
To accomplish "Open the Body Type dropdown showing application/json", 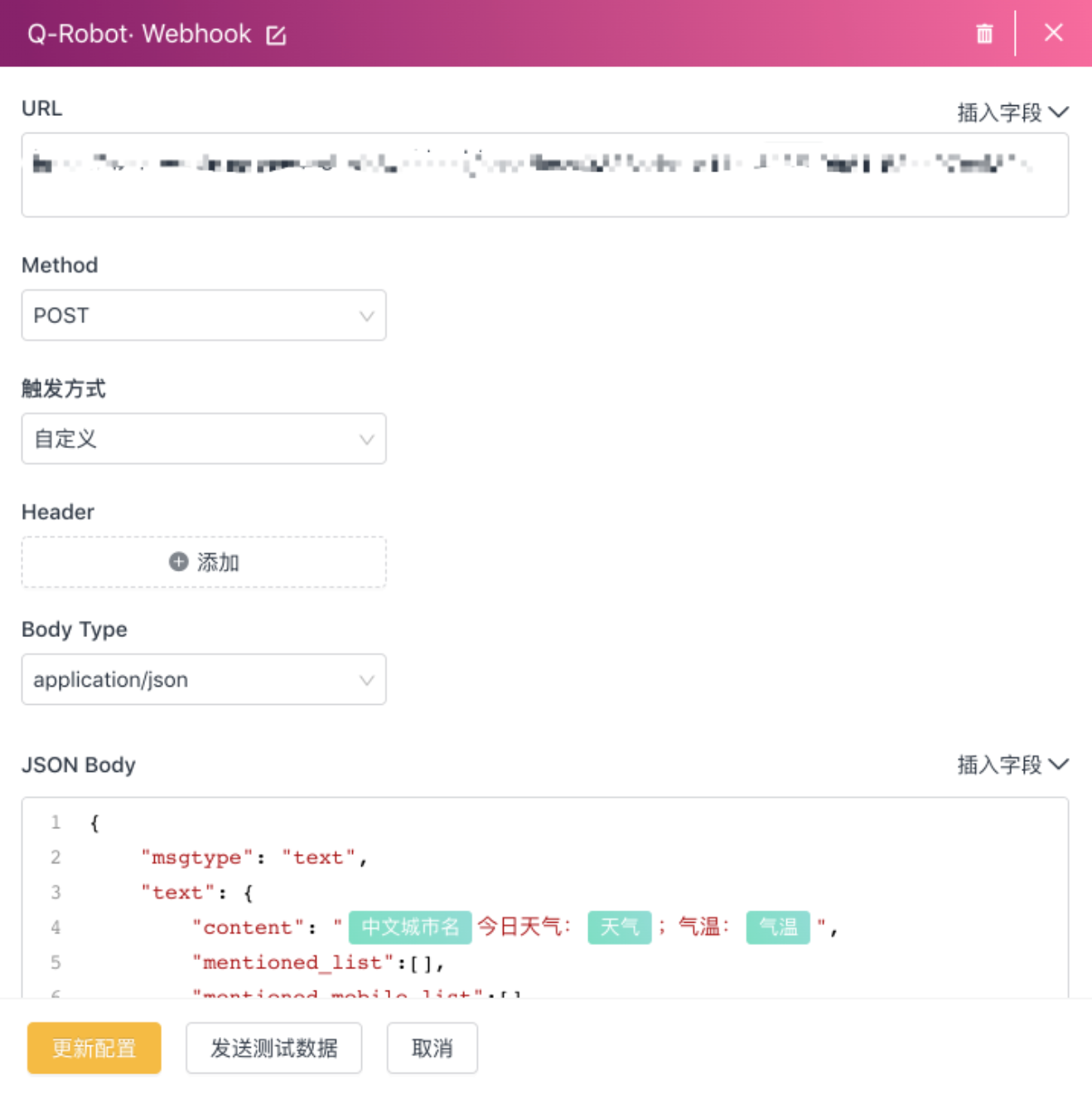I will (x=203, y=679).
